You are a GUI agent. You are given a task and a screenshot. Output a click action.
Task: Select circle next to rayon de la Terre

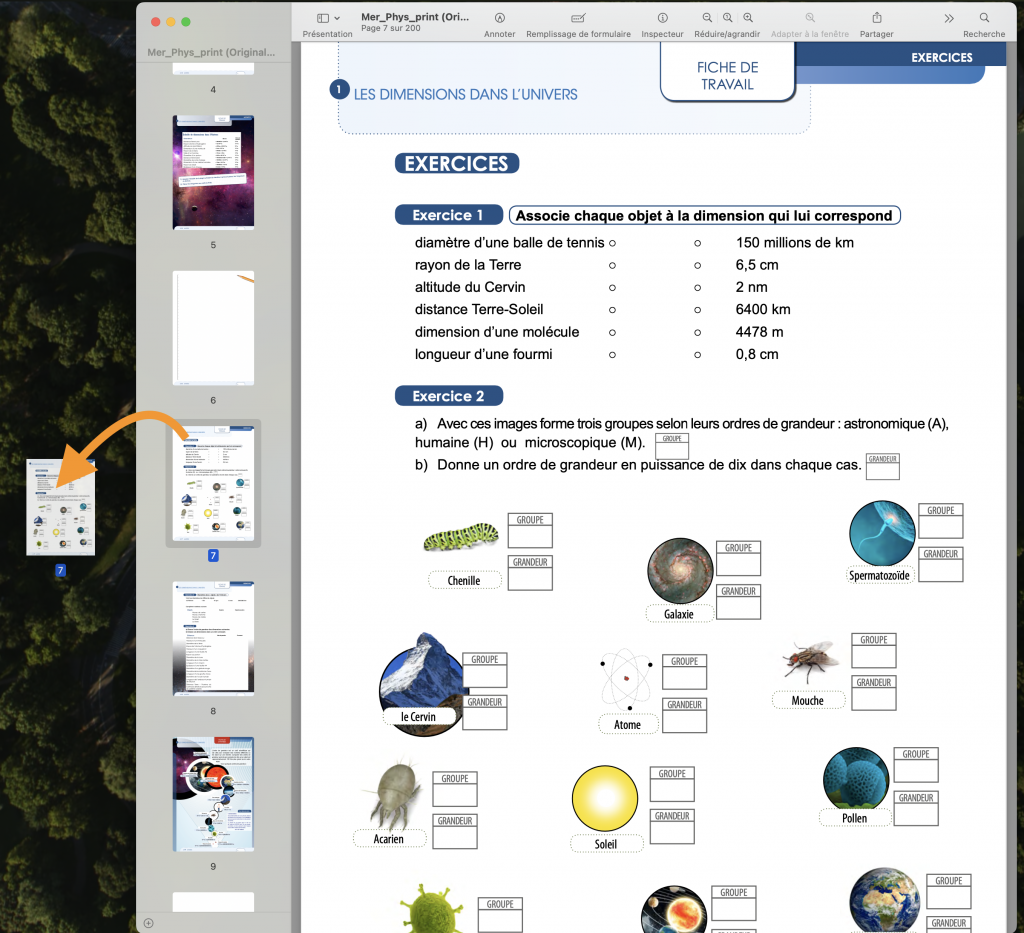(x=613, y=266)
